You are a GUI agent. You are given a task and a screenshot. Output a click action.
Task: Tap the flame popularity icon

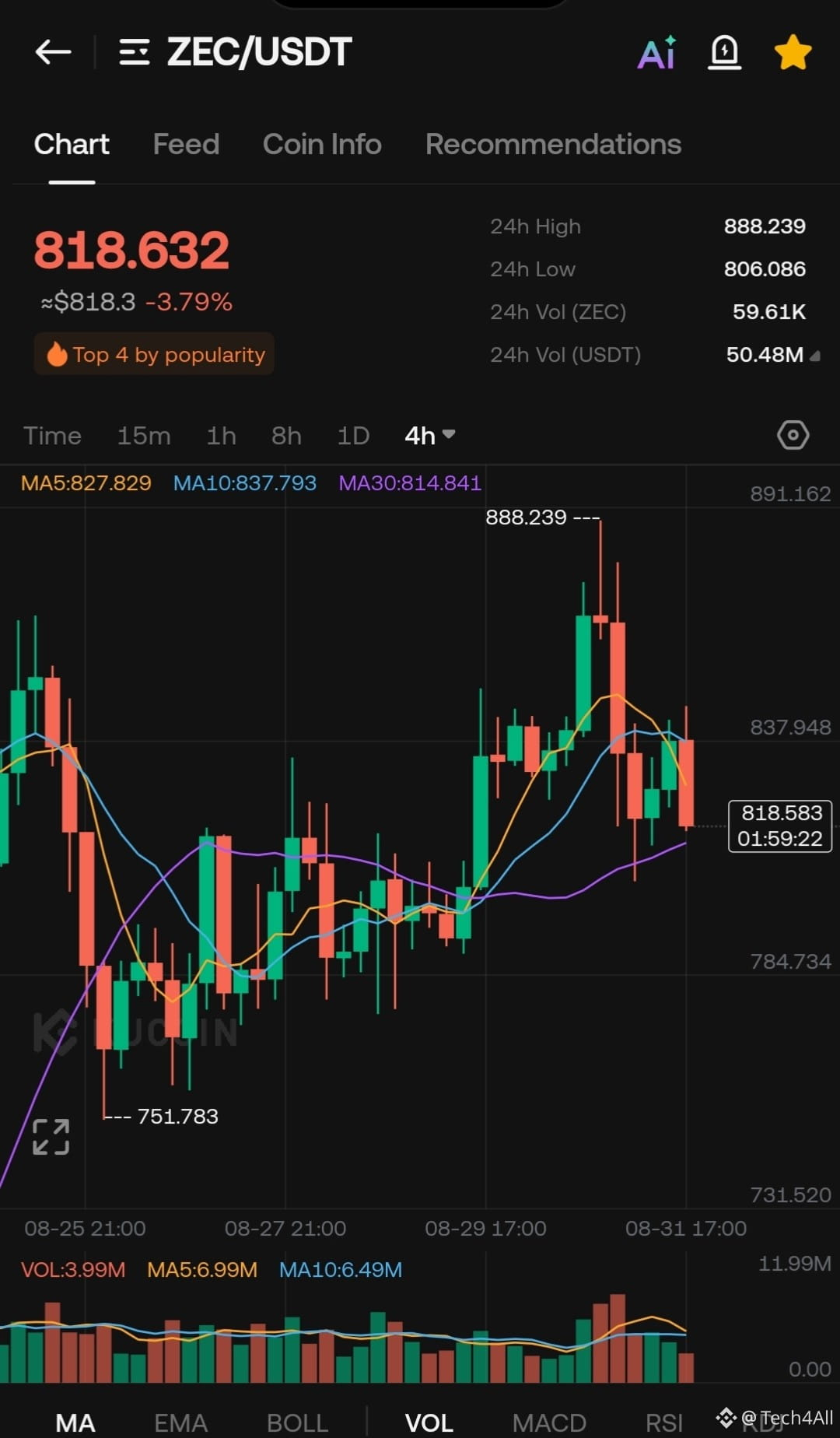pos(57,354)
